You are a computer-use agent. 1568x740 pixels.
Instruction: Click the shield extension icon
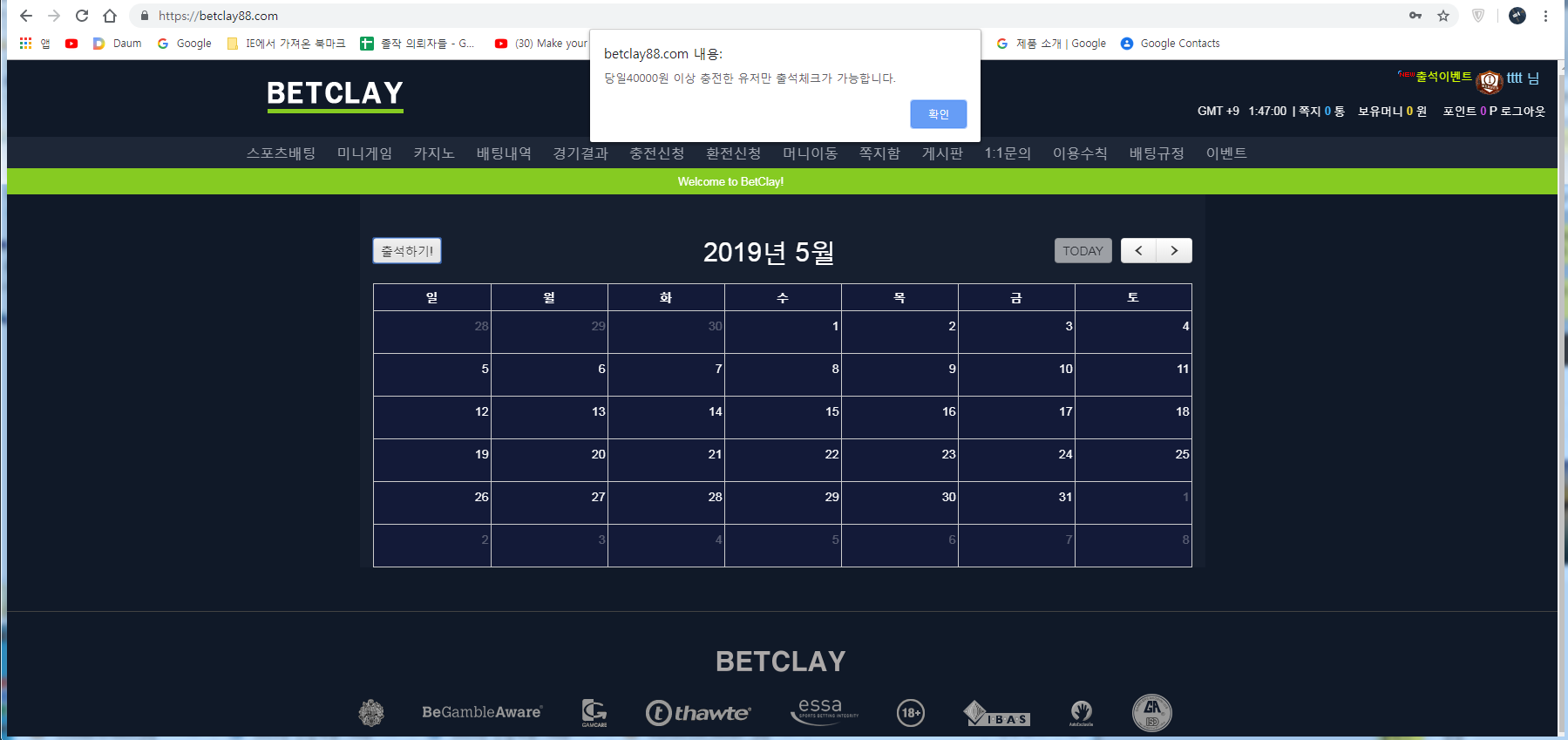pyautogui.click(x=1478, y=16)
